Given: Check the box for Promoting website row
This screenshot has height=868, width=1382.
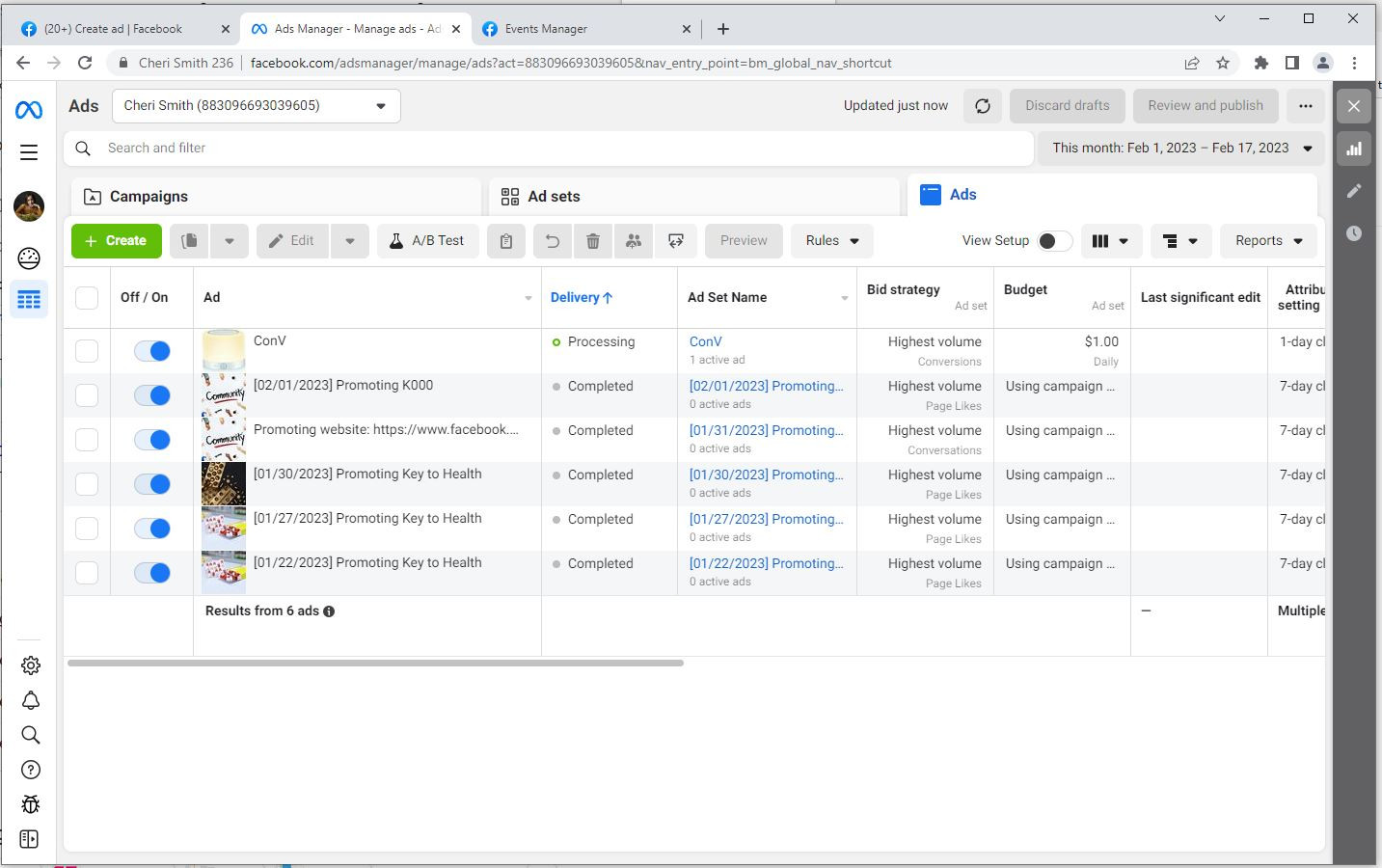Looking at the screenshot, I should (x=87, y=440).
